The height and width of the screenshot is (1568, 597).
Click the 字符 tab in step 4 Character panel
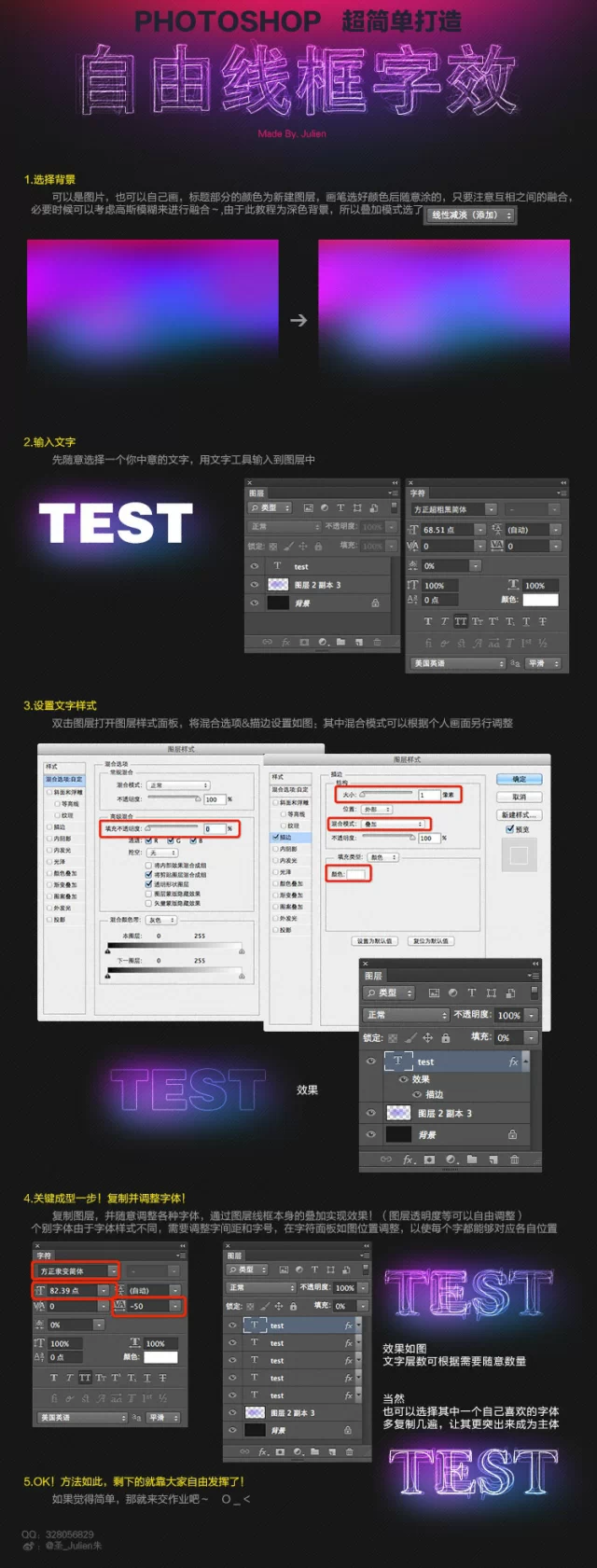(45, 1256)
